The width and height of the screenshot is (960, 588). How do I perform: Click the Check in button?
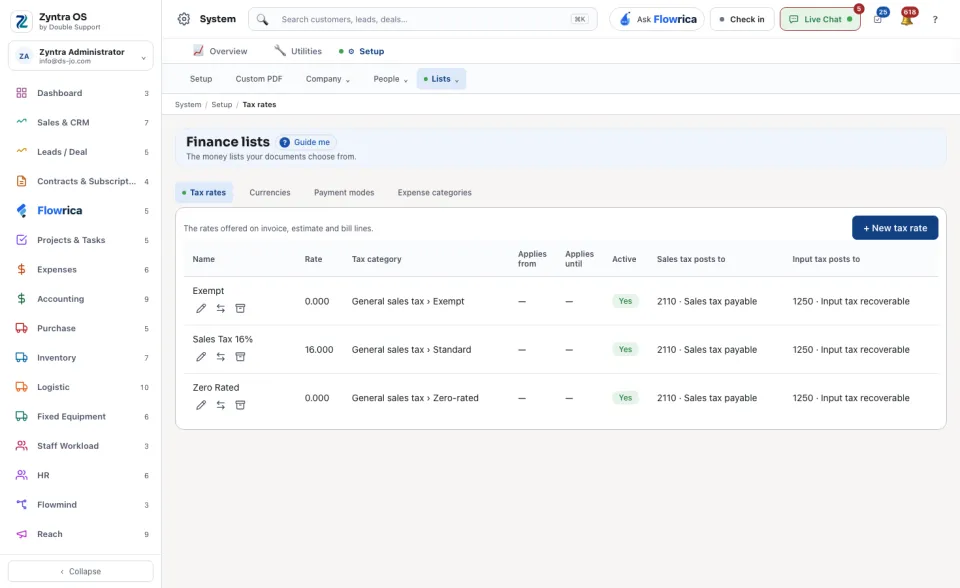tap(742, 19)
